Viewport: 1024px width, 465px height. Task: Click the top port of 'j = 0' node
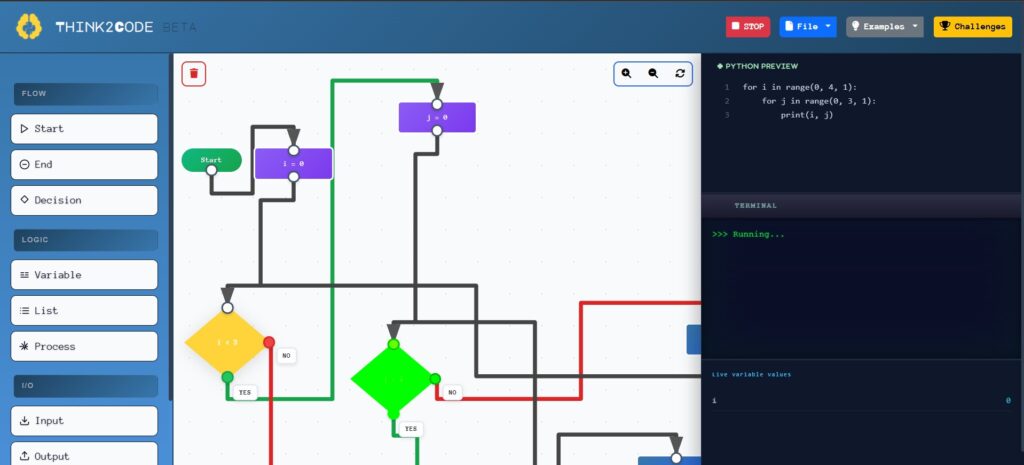pyautogui.click(x=437, y=104)
